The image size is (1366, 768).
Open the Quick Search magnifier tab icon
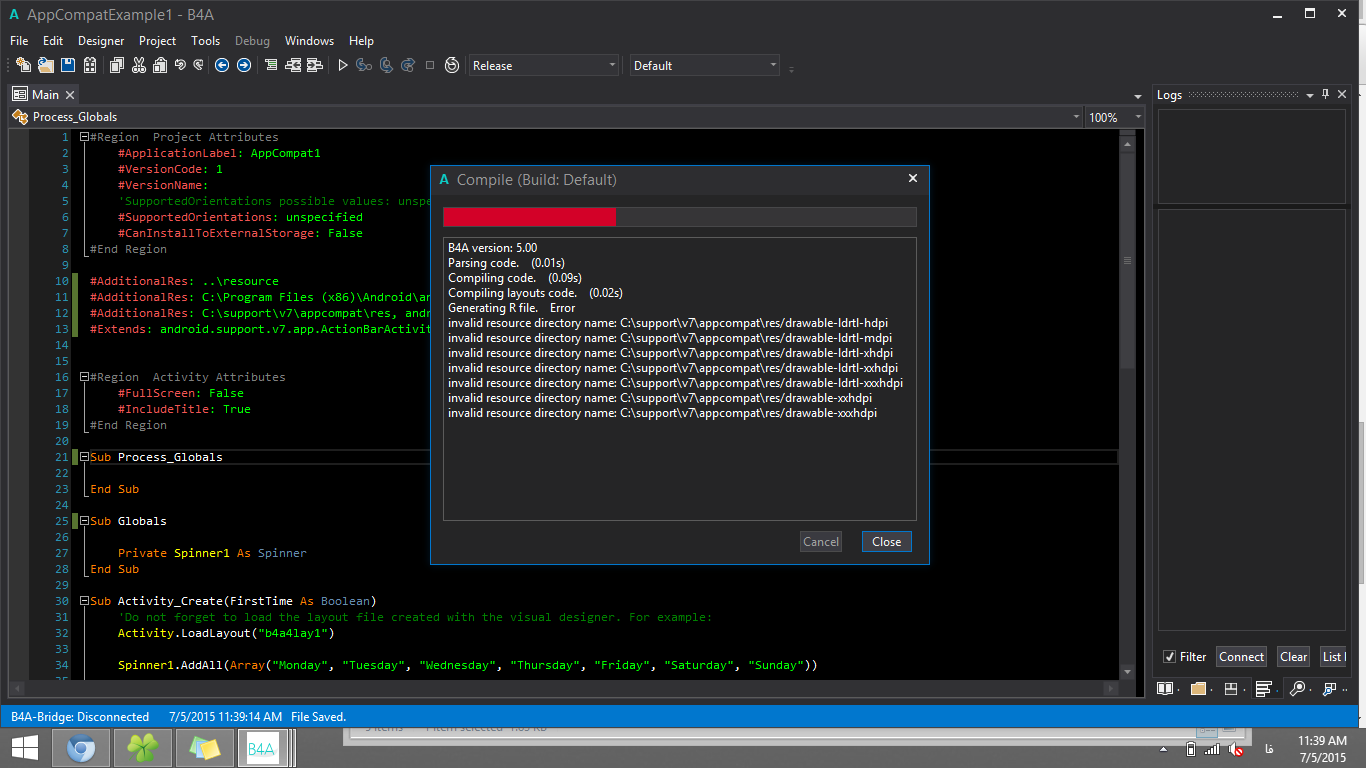tap(1297, 689)
